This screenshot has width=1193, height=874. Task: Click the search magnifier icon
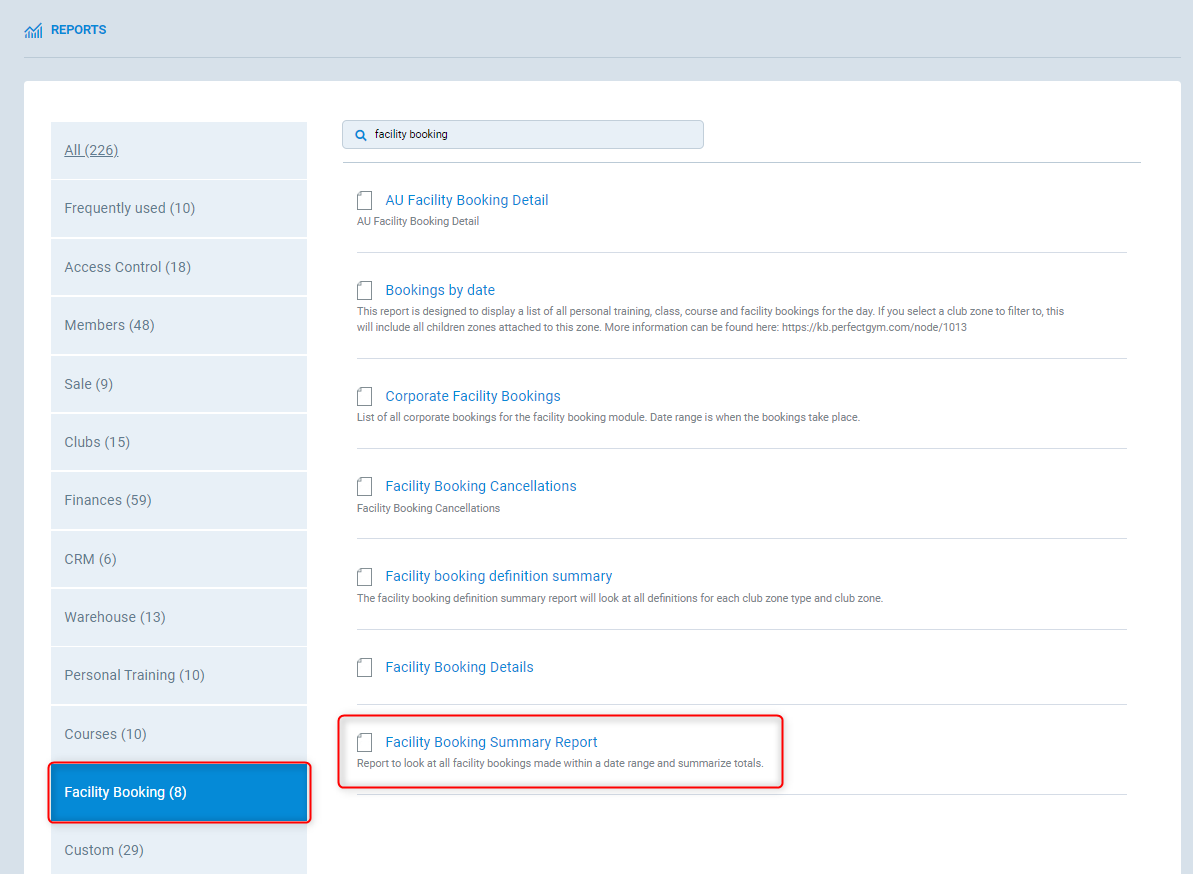pyautogui.click(x=361, y=135)
